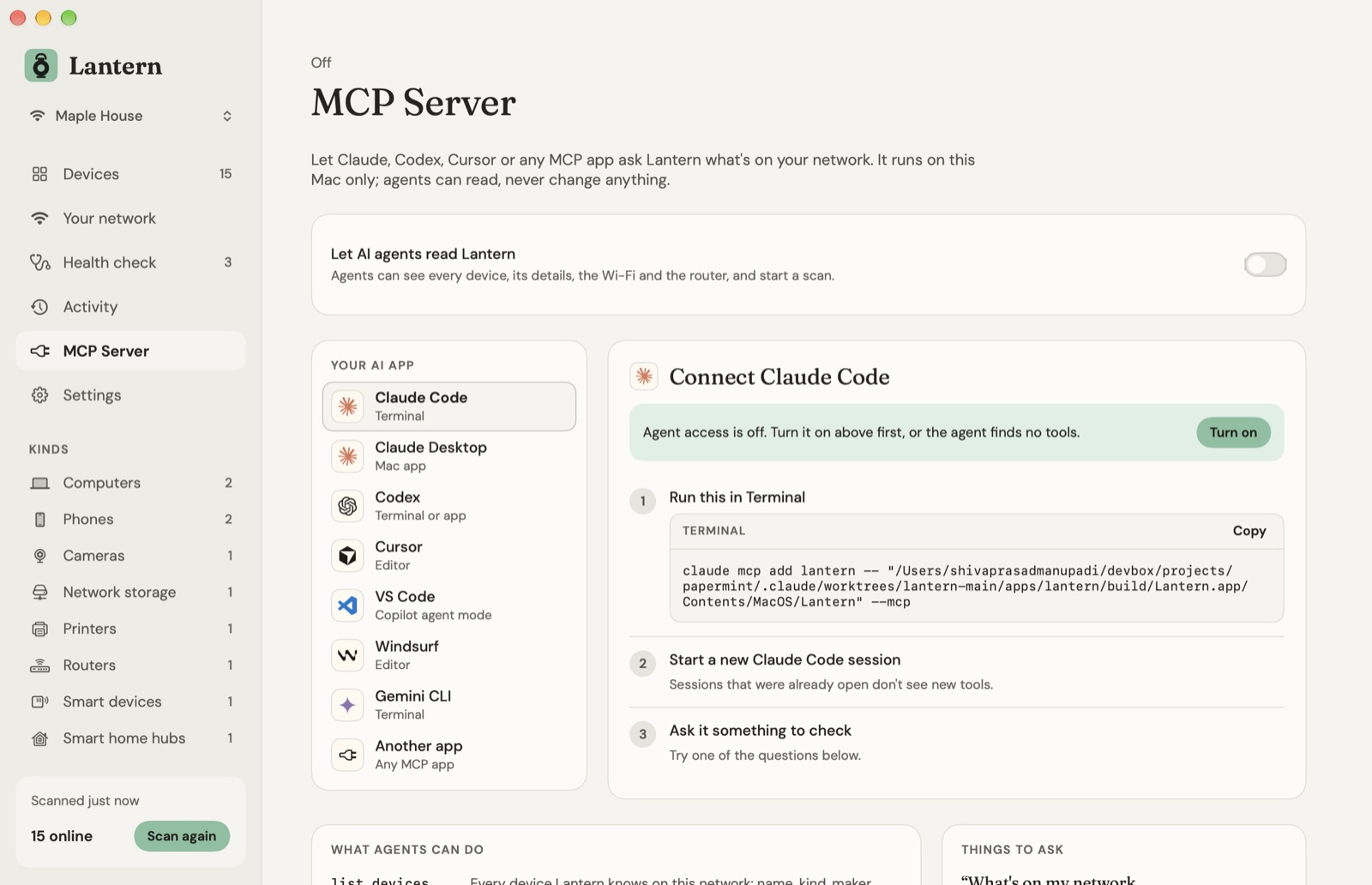1372x885 pixels.
Task: Click the Lantern app logo icon
Action: [x=41, y=66]
